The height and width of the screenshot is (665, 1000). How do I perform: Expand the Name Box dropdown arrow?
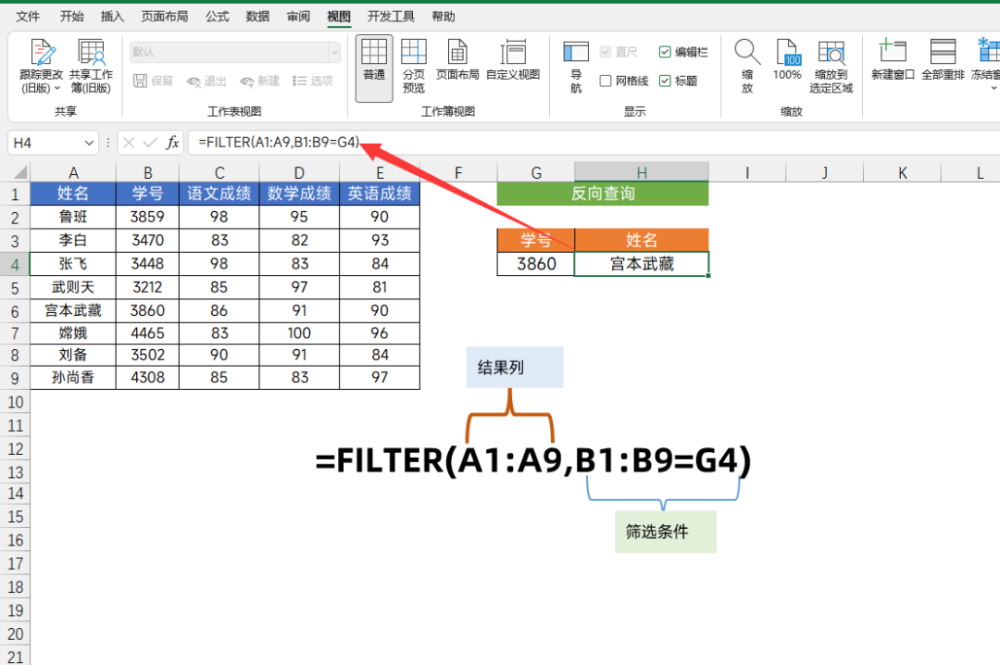pyautogui.click(x=90, y=143)
